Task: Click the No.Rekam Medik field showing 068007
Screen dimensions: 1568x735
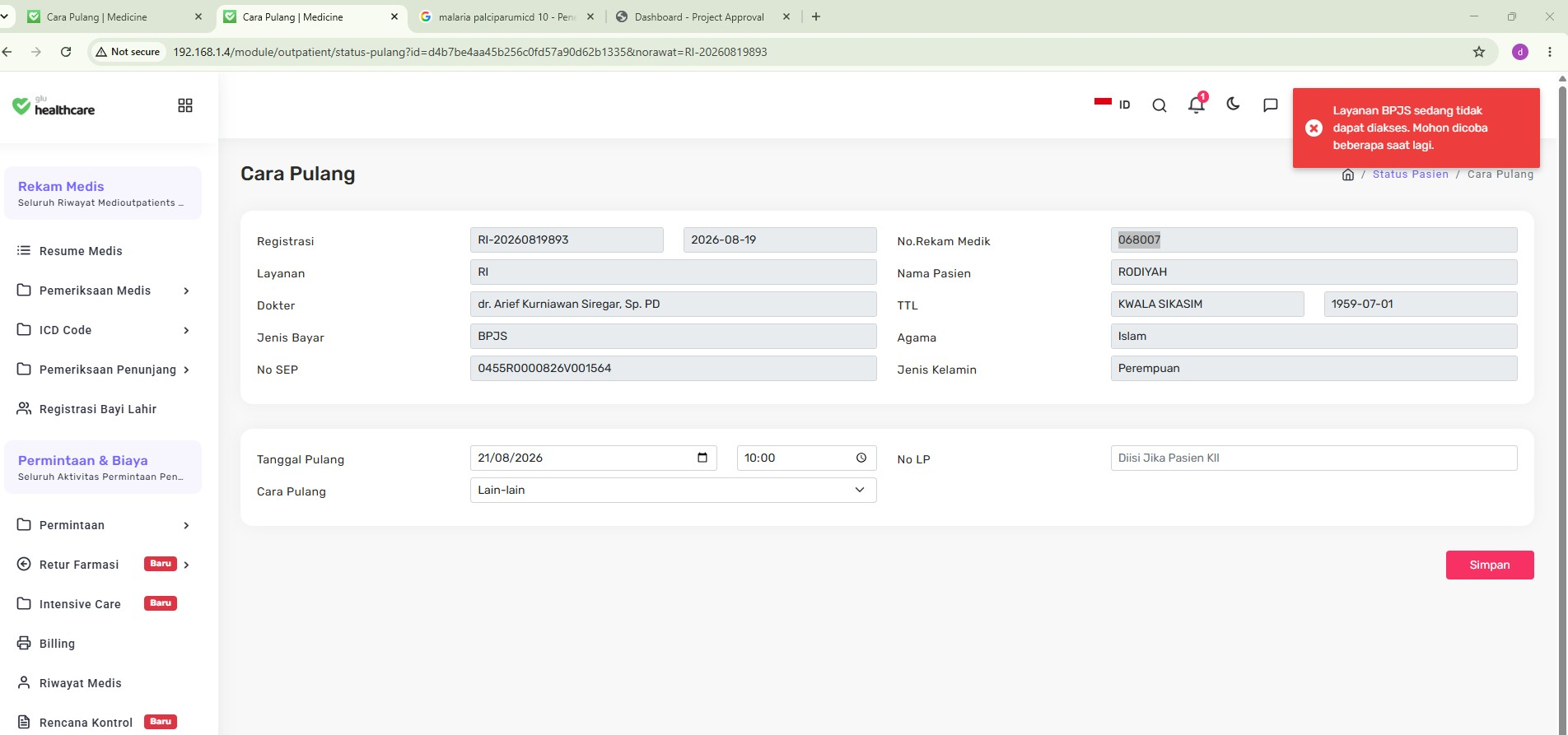Action: 1314,240
